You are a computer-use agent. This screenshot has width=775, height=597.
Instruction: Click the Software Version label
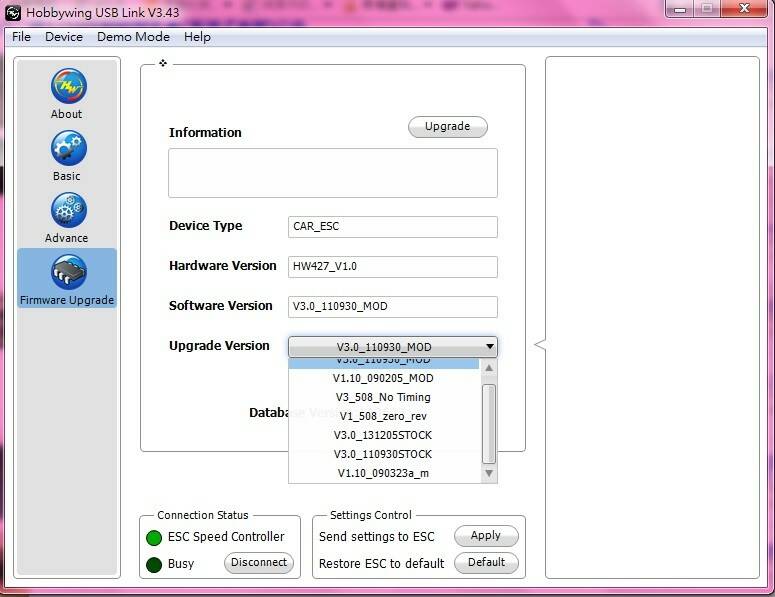click(x=221, y=306)
